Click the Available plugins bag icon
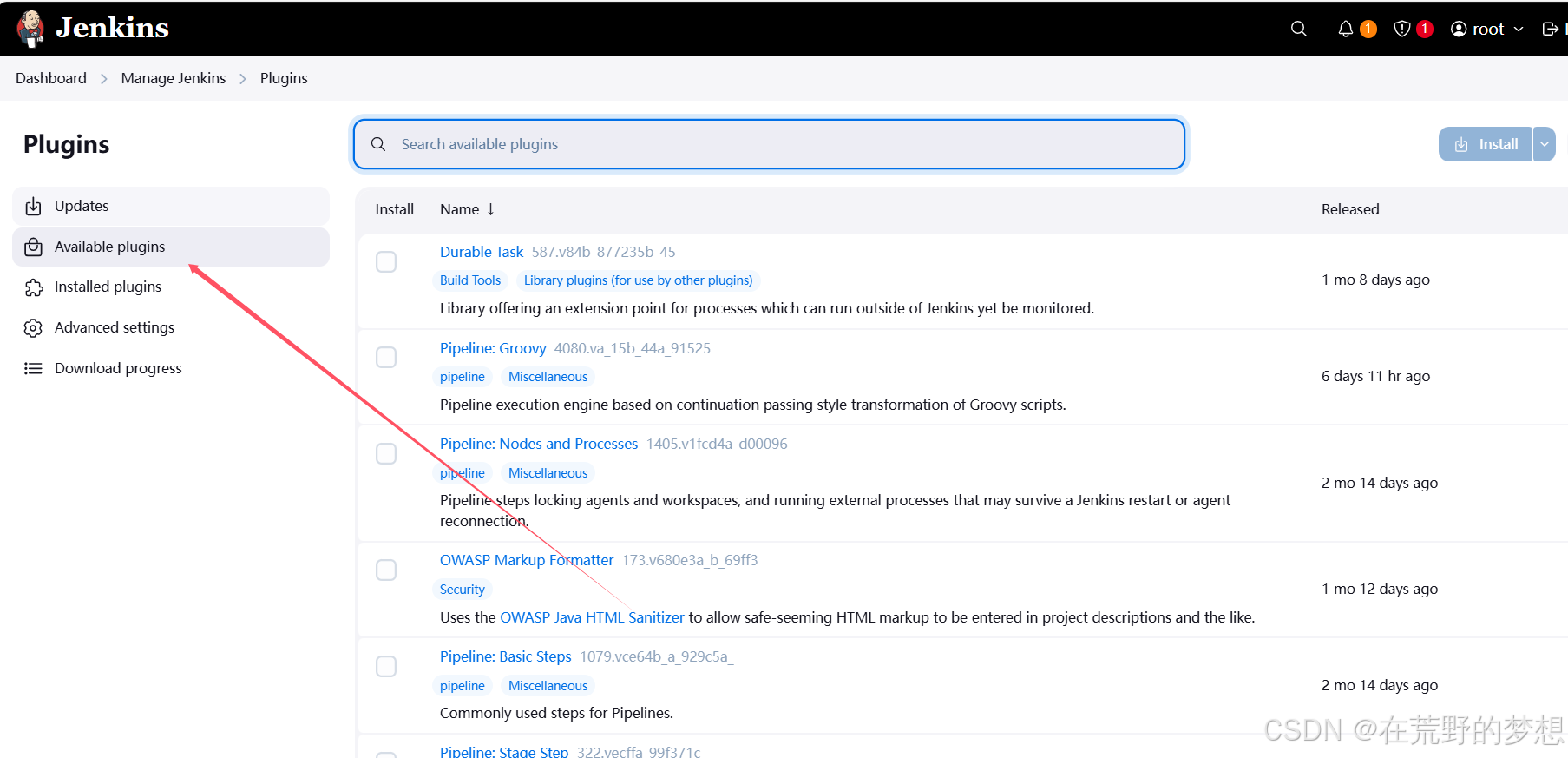This screenshot has width=1568, height=758. [x=33, y=247]
